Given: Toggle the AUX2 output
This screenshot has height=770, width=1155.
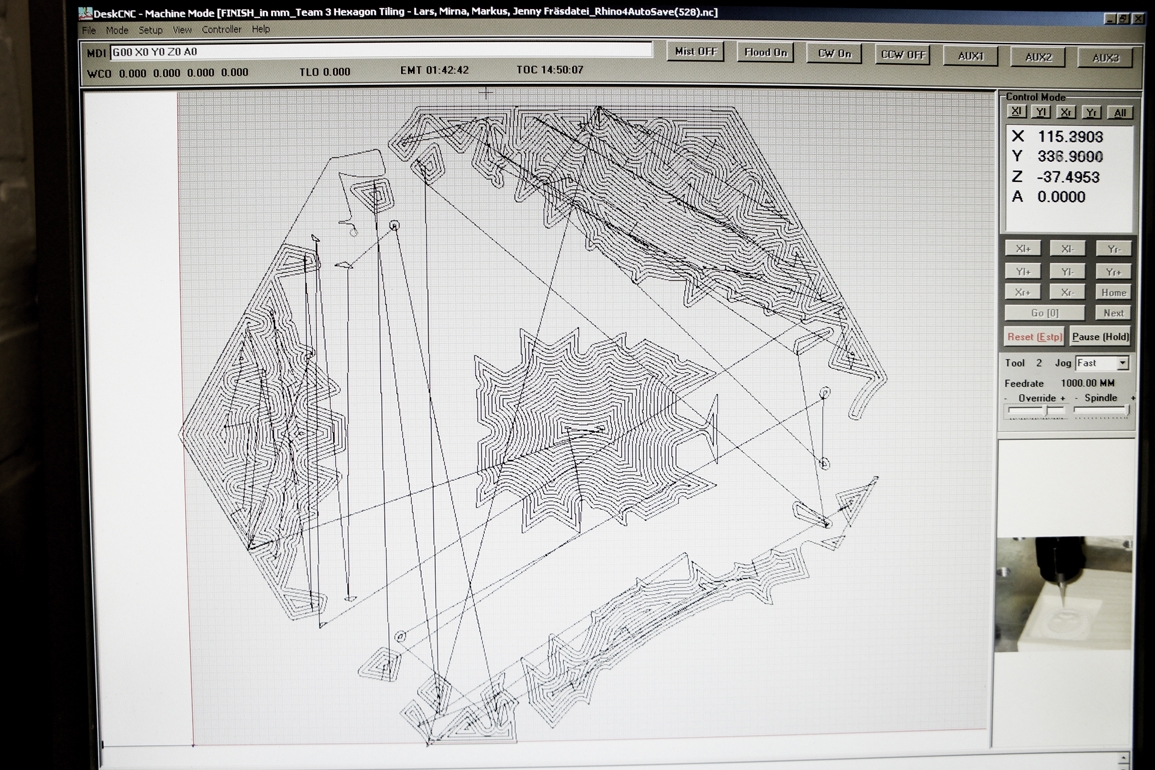Looking at the screenshot, I should pos(1038,57).
